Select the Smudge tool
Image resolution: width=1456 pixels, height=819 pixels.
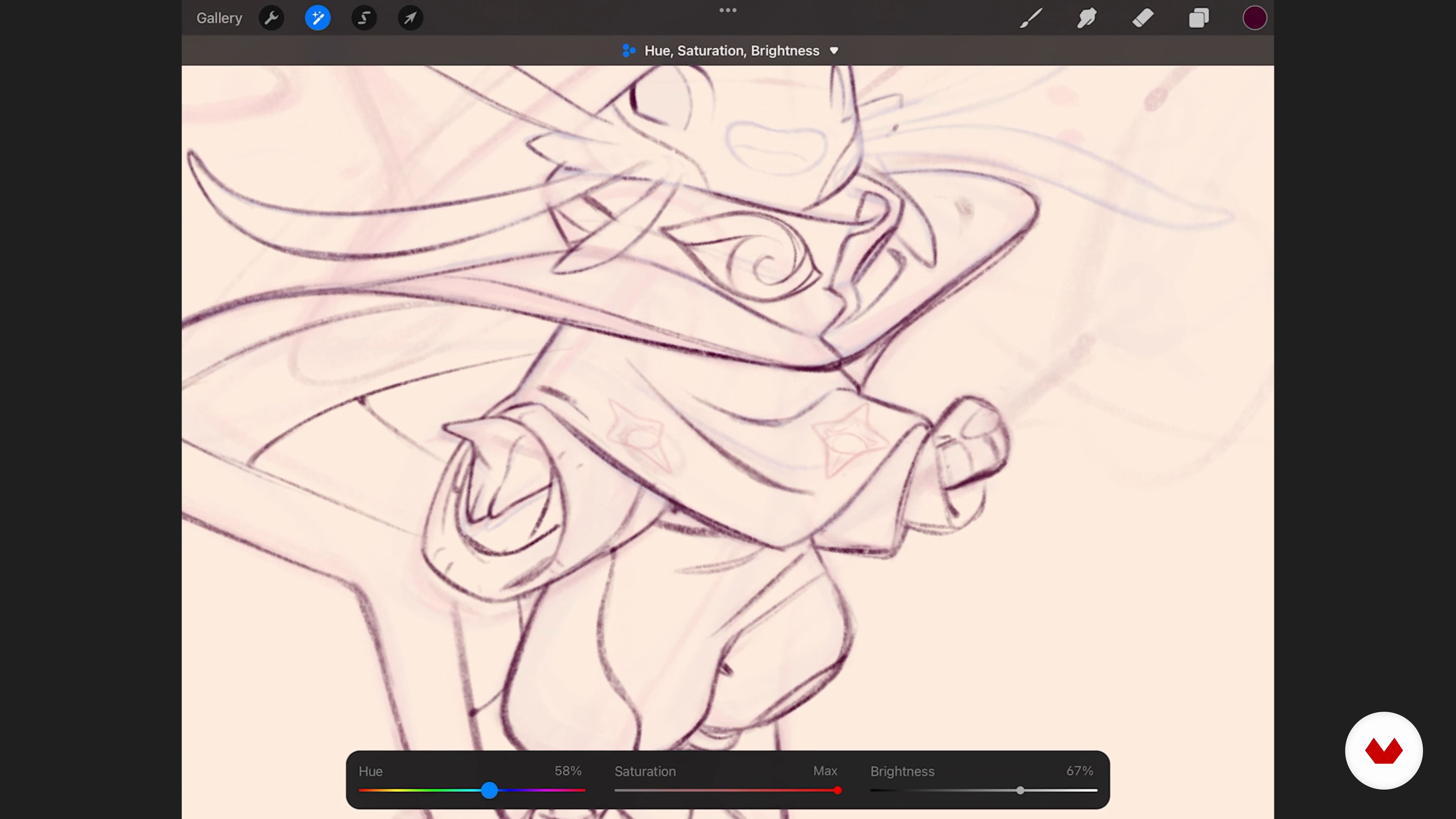pos(1086,18)
